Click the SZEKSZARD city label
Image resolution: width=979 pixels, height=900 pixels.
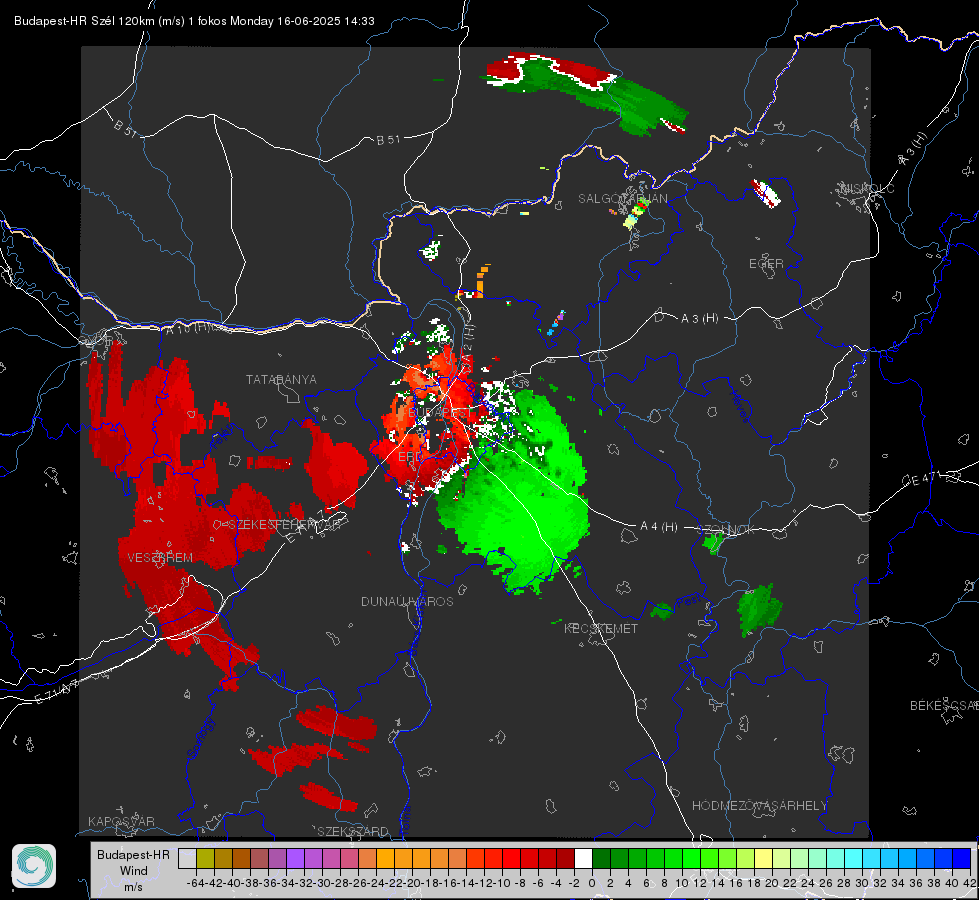pyautogui.click(x=353, y=831)
